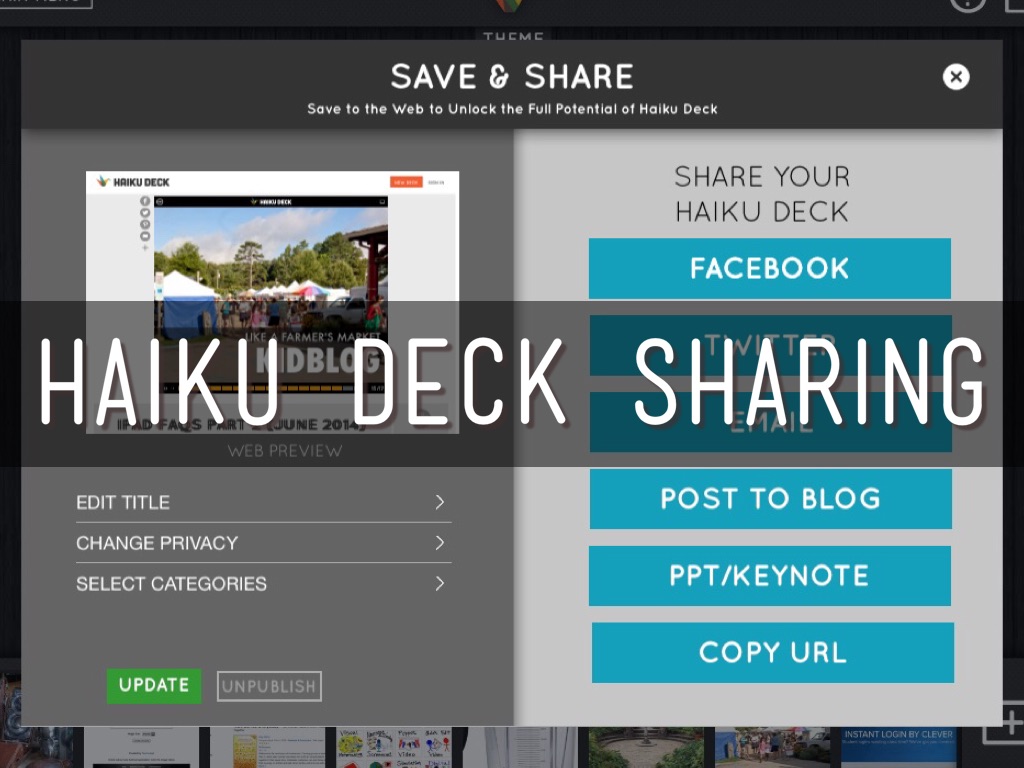The width and height of the screenshot is (1024, 768).
Task: Open the Change Privacy chevron
Action: point(440,543)
